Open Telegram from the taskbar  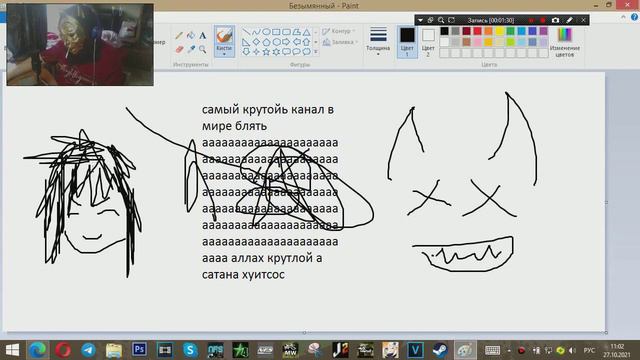click(x=89, y=350)
